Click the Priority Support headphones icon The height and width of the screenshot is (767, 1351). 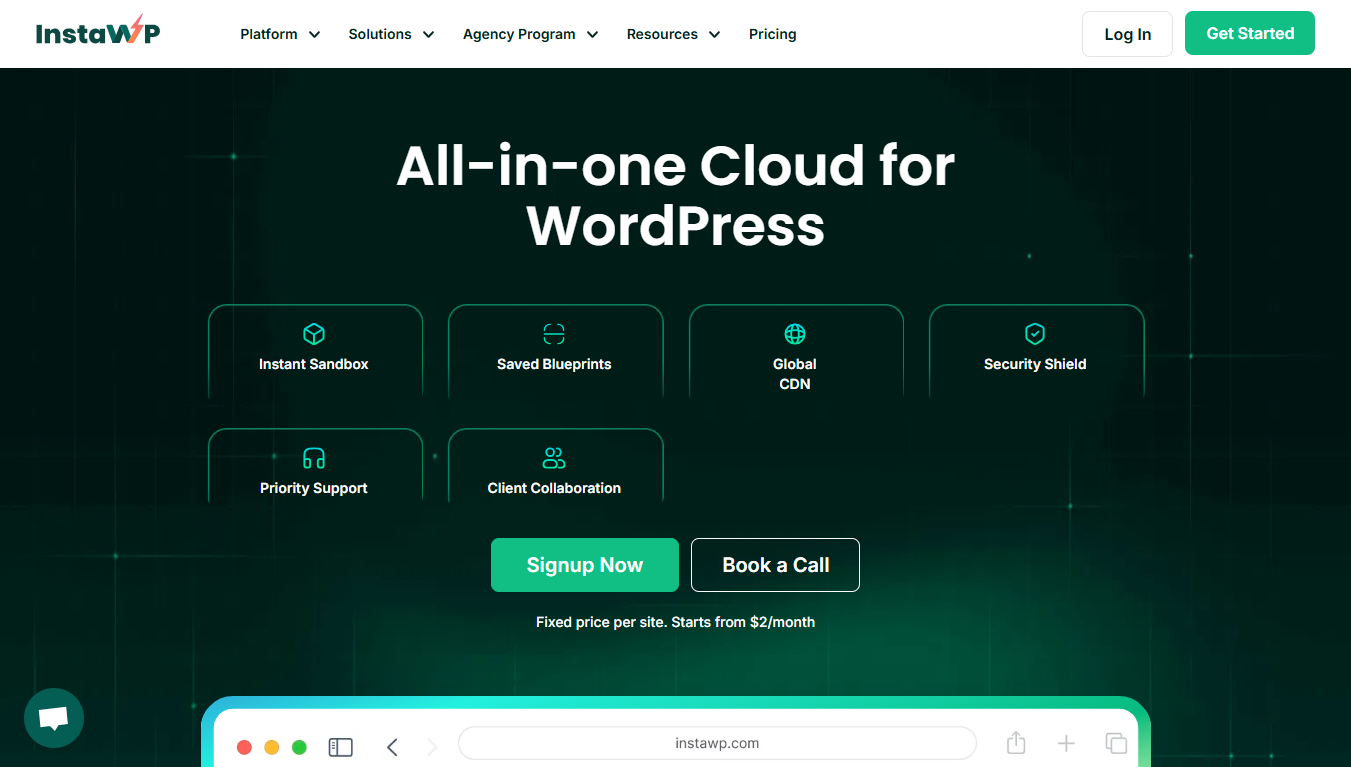[x=314, y=458]
